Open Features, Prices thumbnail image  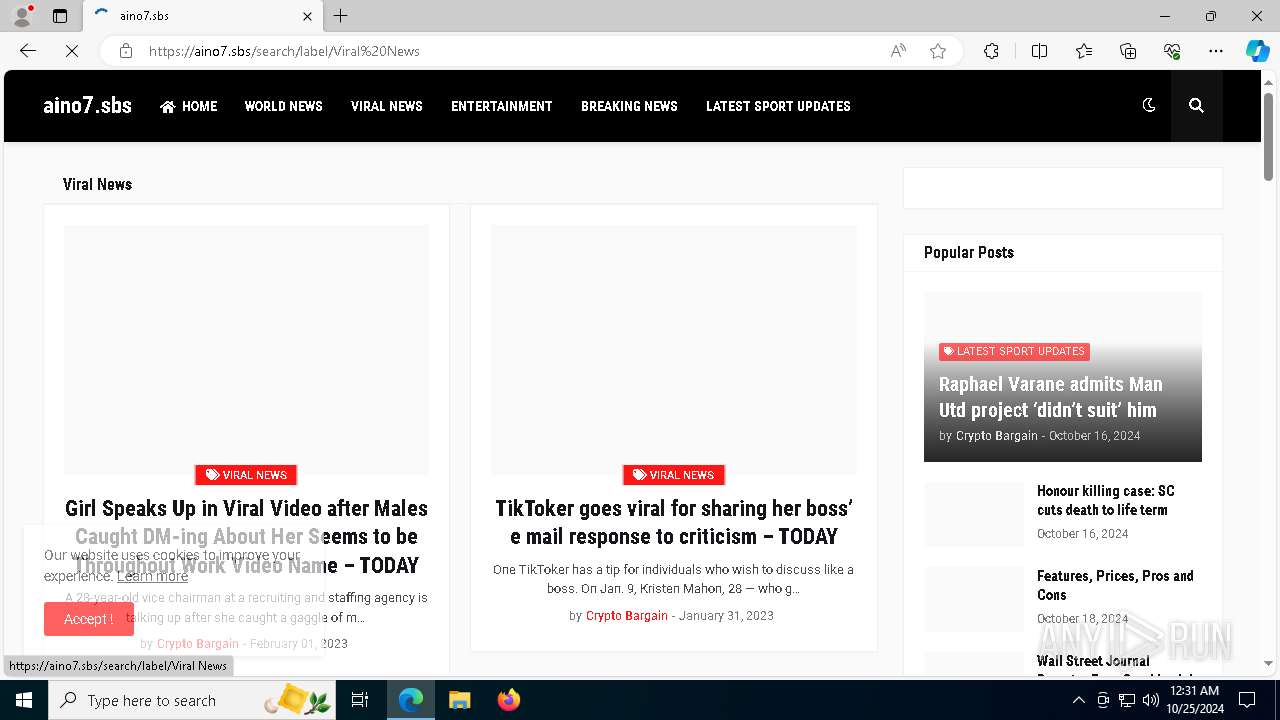[x=974, y=599]
